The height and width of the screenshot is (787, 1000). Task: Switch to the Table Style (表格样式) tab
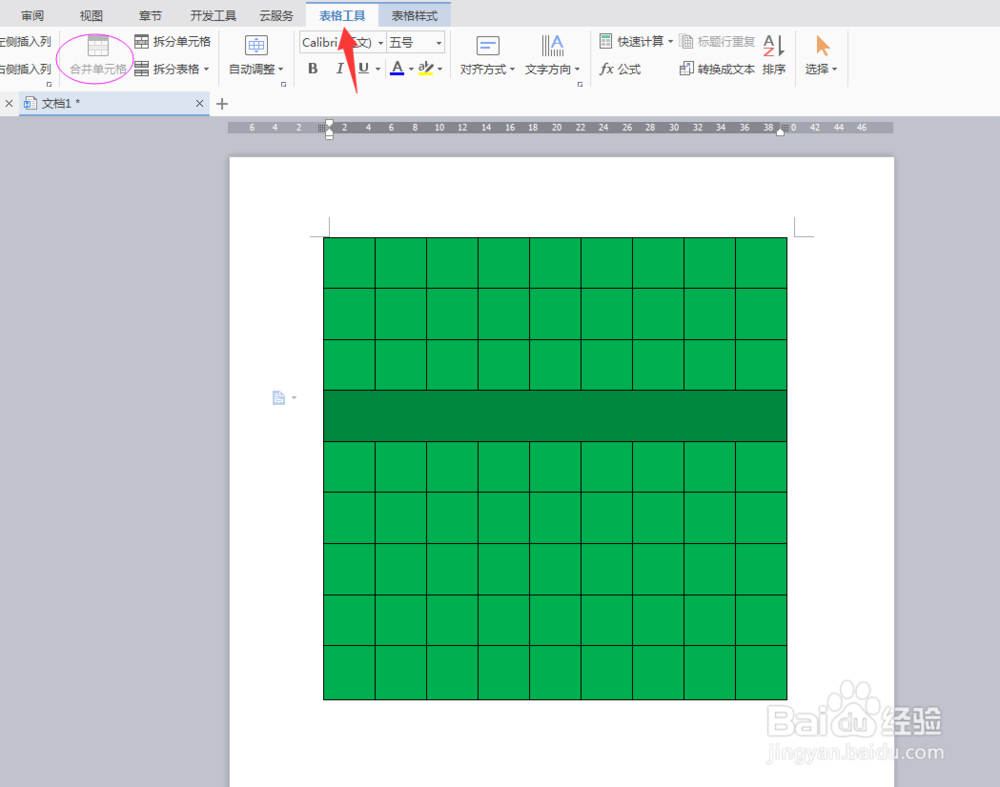(415, 15)
